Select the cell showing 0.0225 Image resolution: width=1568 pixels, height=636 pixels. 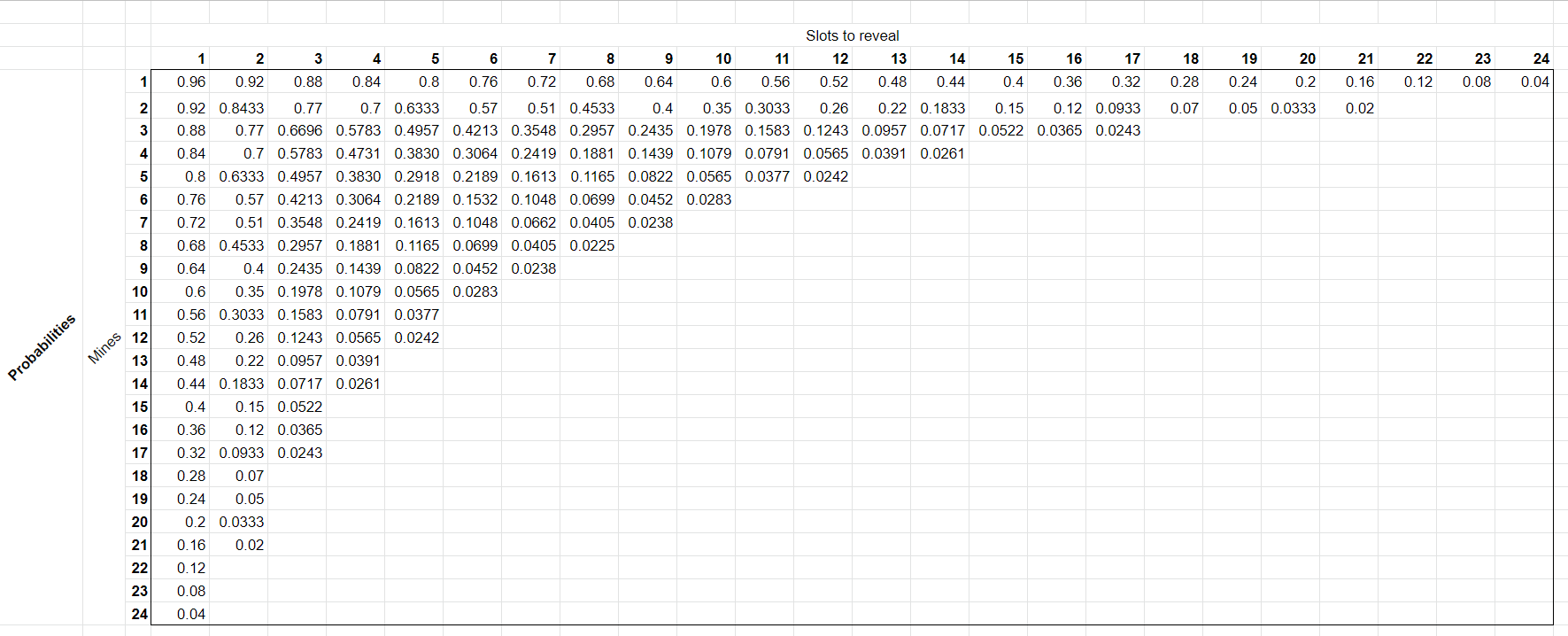point(591,245)
